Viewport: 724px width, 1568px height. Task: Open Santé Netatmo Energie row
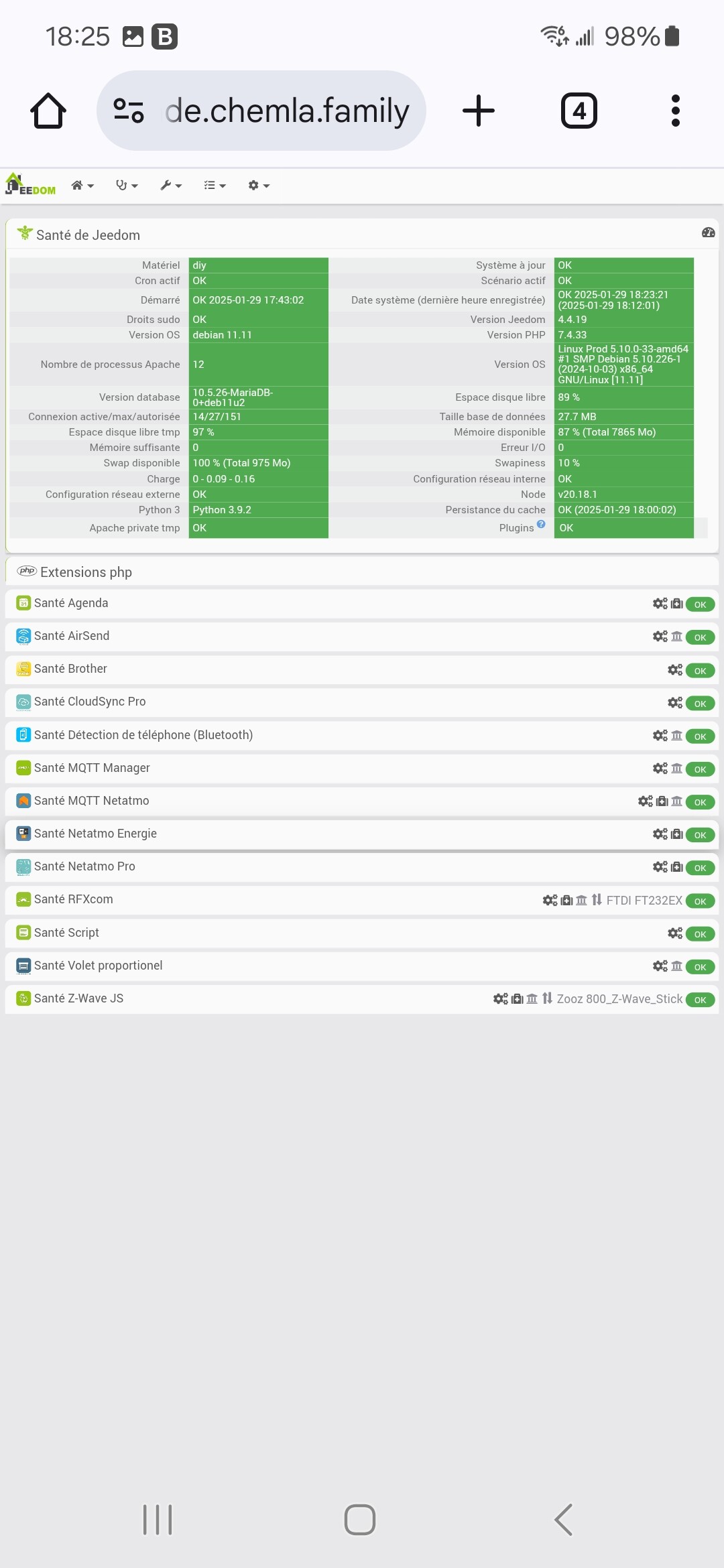coord(362,834)
